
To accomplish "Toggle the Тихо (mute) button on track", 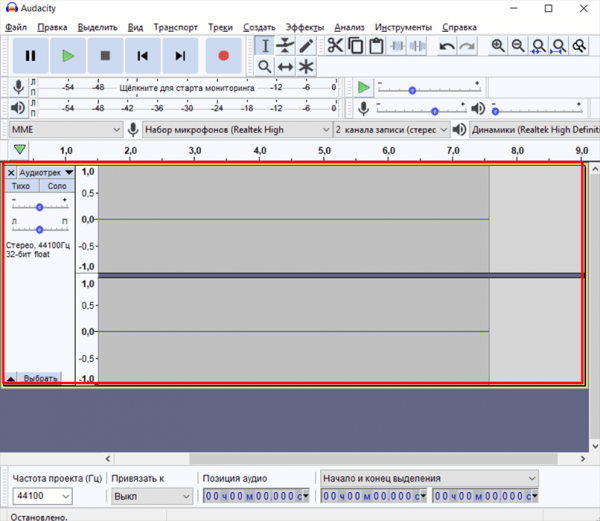I will click(x=21, y=186).
